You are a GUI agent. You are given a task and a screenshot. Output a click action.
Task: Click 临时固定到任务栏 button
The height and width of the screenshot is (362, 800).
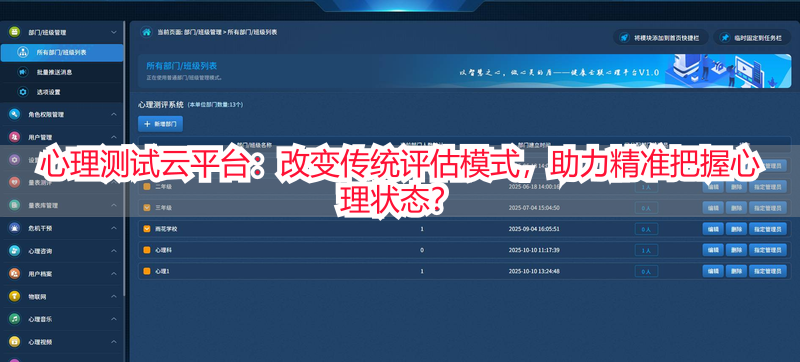tap(753, 37)
